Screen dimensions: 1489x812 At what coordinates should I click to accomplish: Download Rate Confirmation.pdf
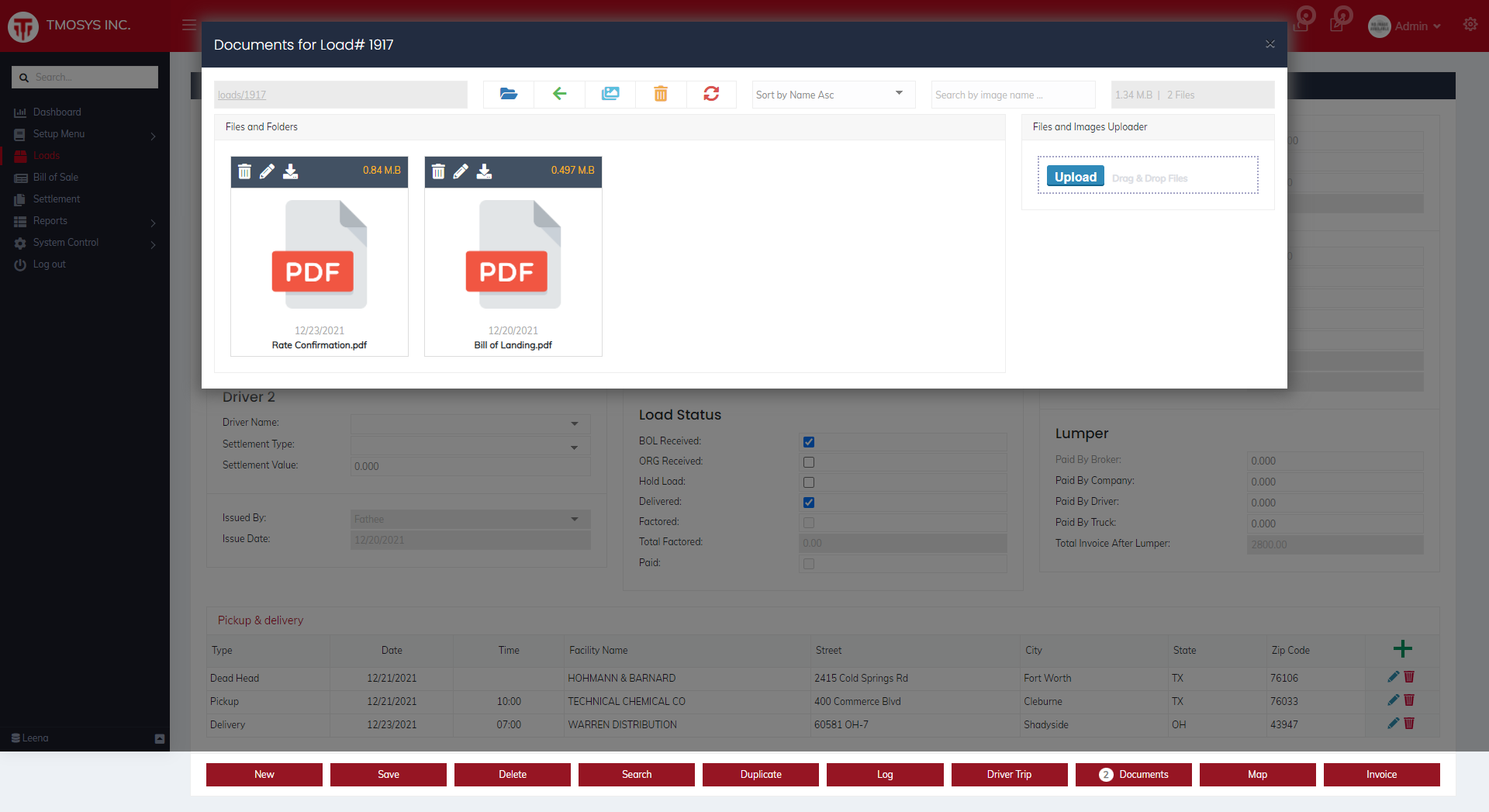291,171
